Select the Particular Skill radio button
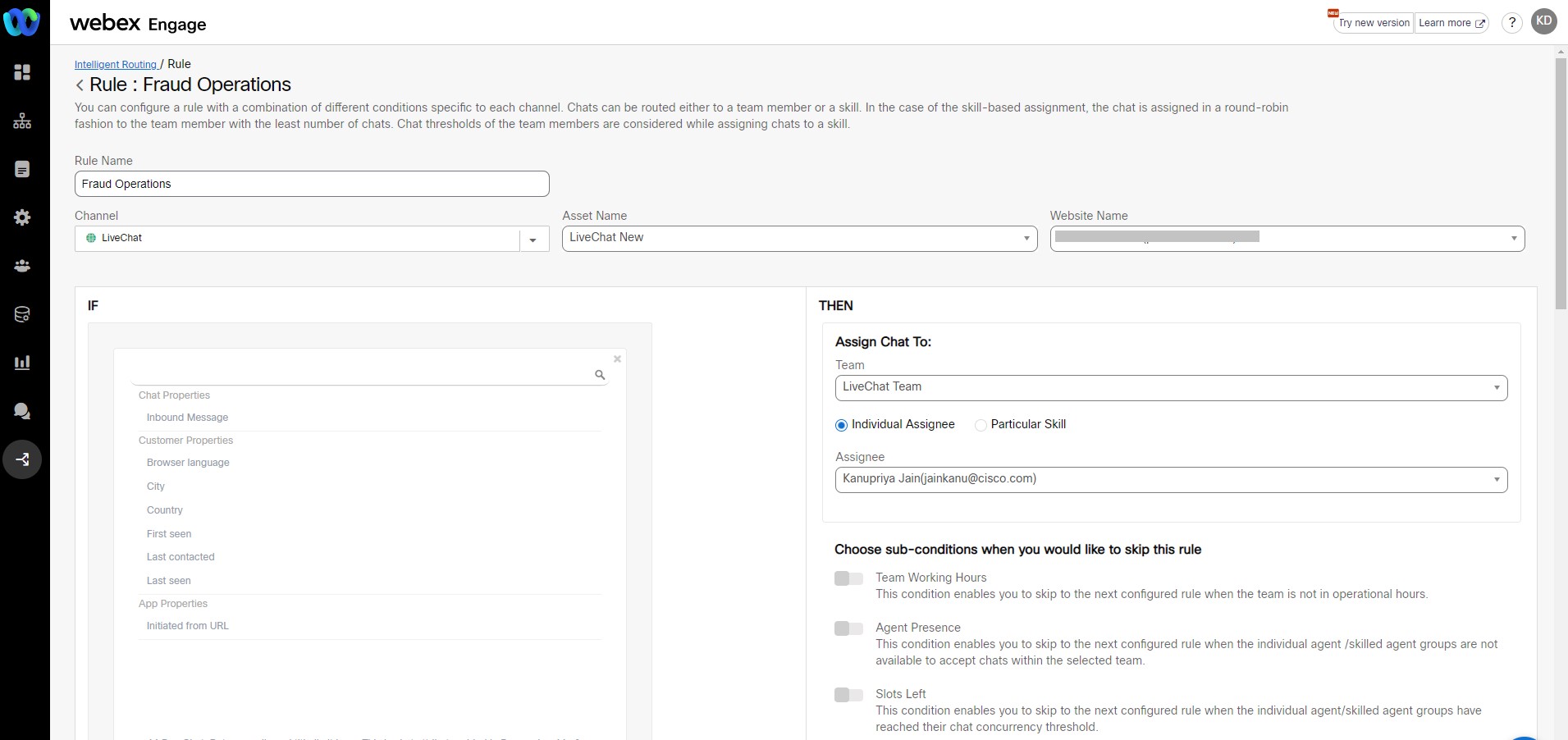This screenshot has width=1568, height=740. [981, 425]
